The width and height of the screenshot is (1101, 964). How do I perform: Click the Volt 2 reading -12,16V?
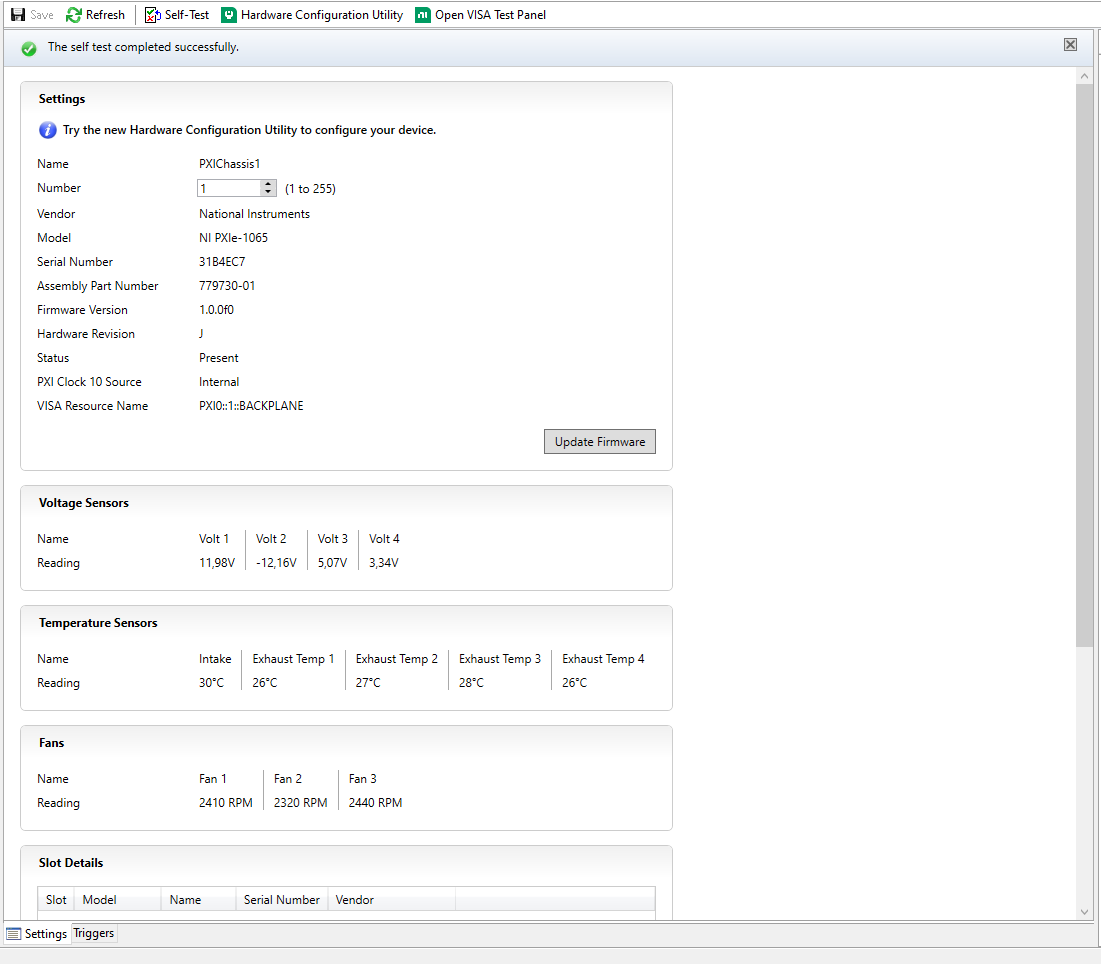(276, 563)
